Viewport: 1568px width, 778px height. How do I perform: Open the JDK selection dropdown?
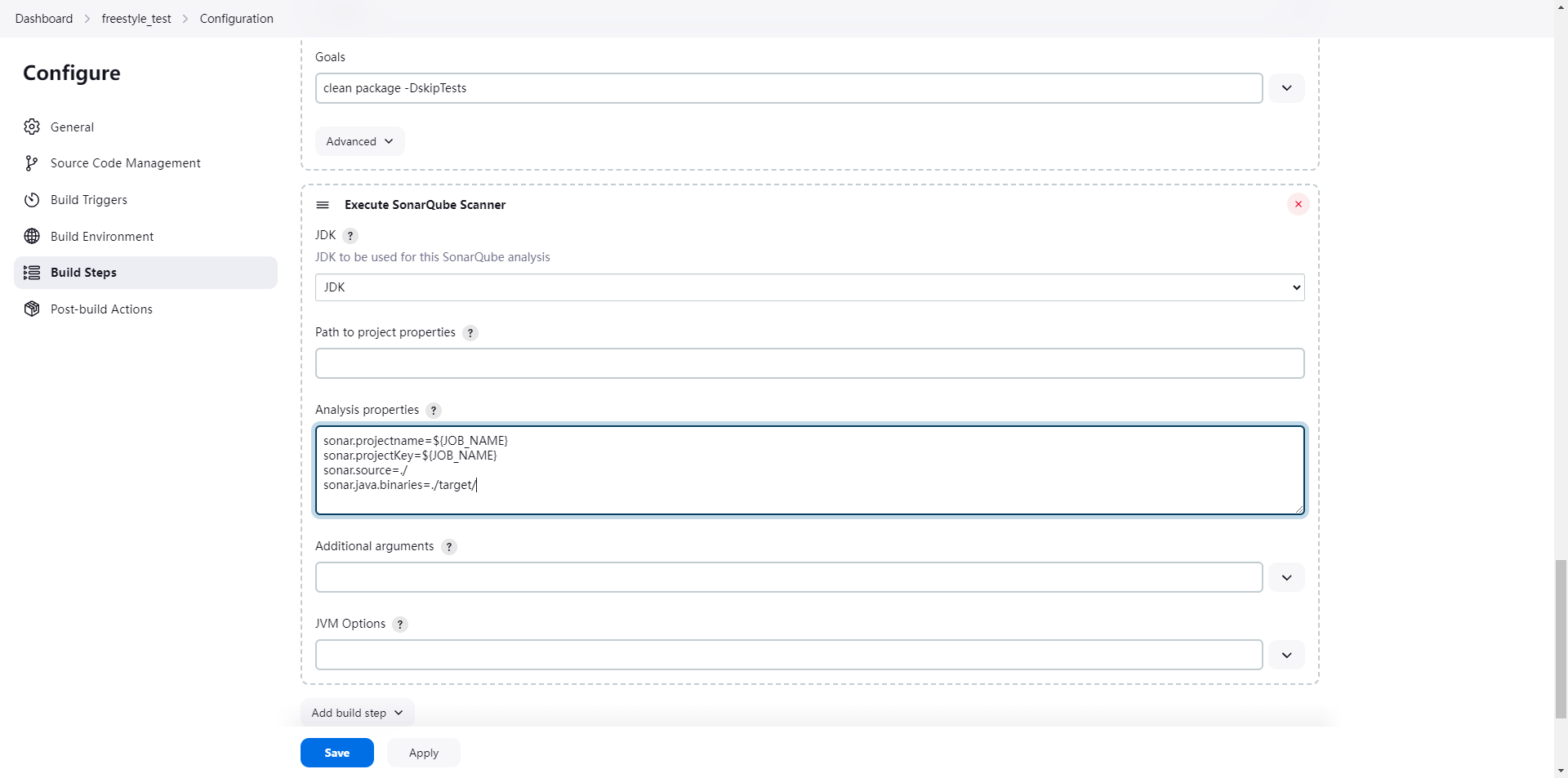(809, 287)
